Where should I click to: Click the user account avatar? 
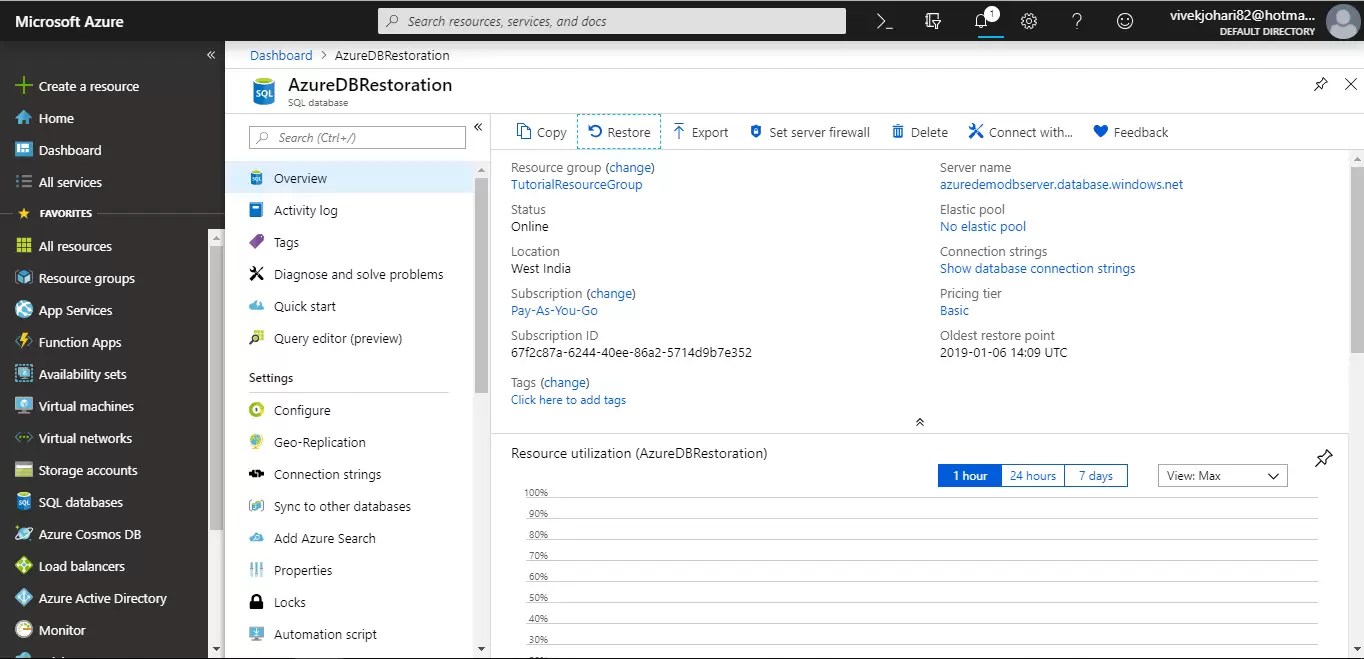pyautogui.click(x=1342, y=21)
